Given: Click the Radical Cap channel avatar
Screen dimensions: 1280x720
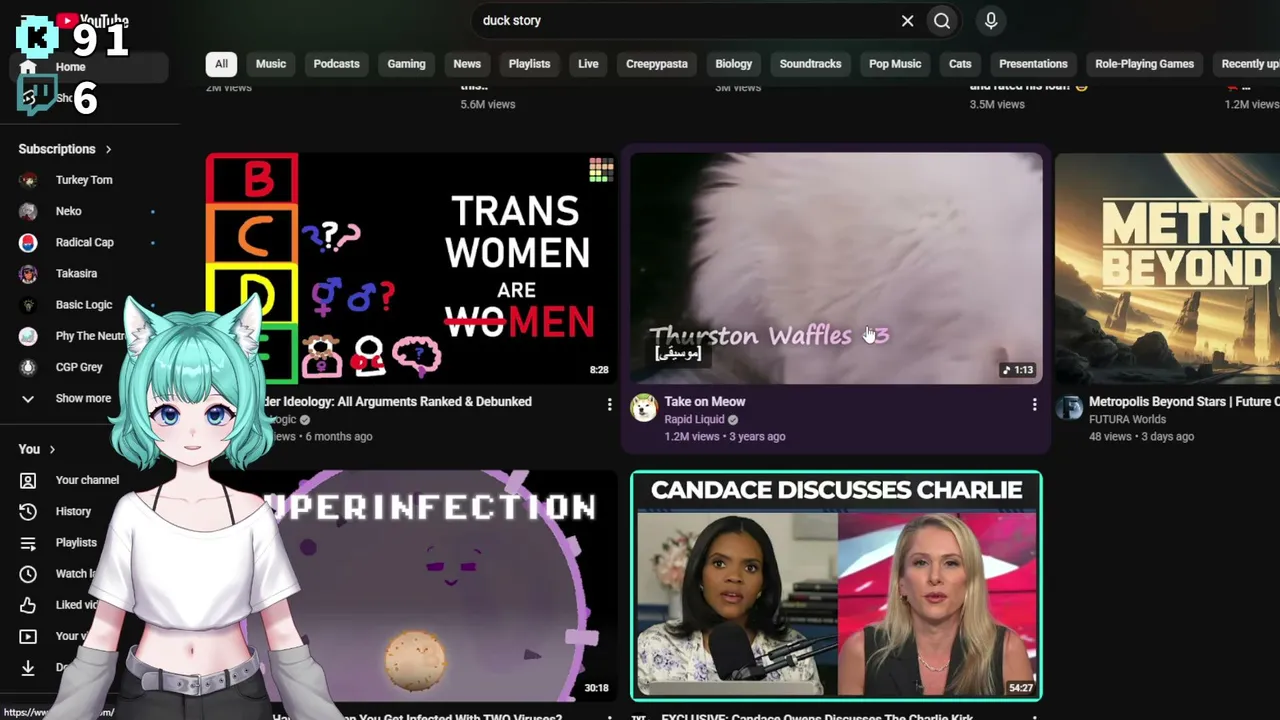Looking at the screenshot, I should coord(28,242).
